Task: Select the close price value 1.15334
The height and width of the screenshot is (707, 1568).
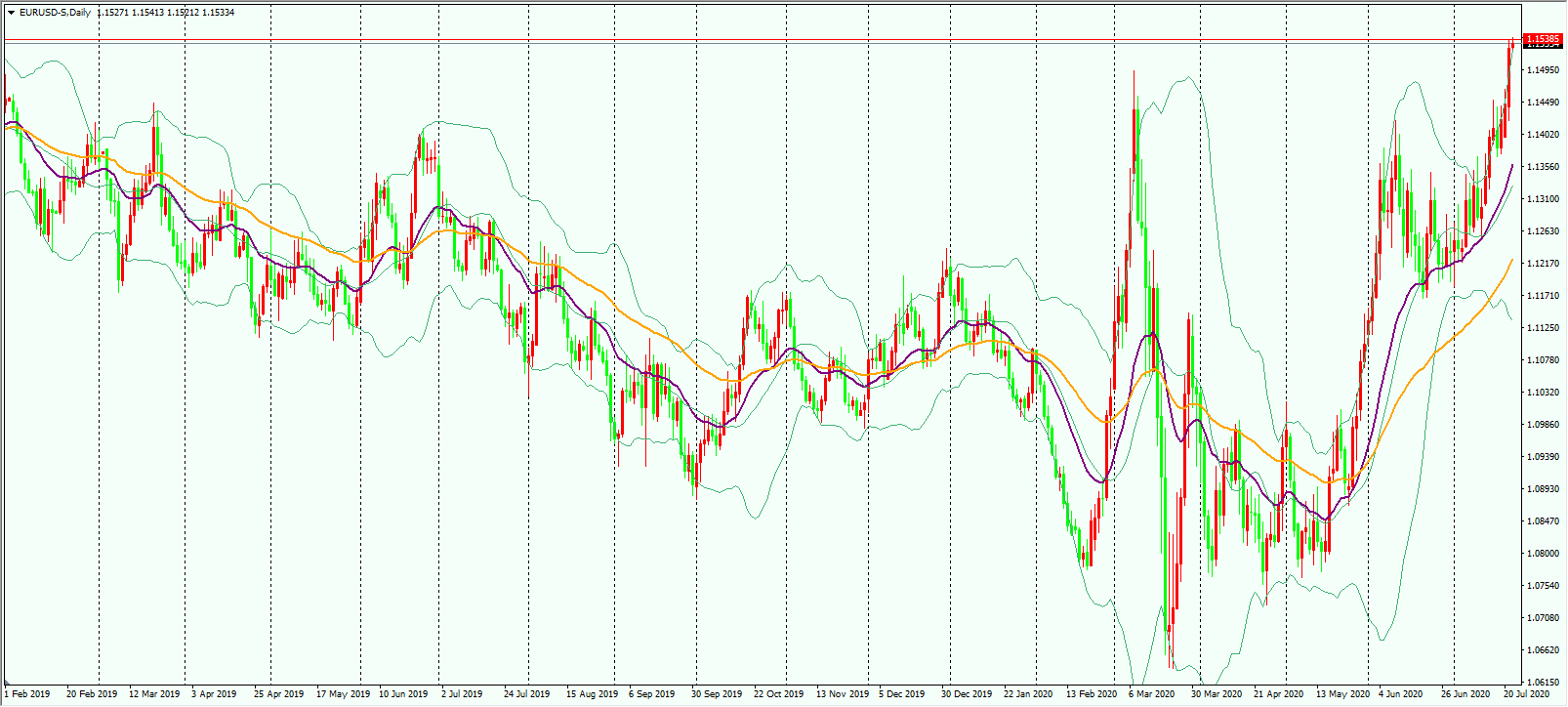Action: click(218, 13)
